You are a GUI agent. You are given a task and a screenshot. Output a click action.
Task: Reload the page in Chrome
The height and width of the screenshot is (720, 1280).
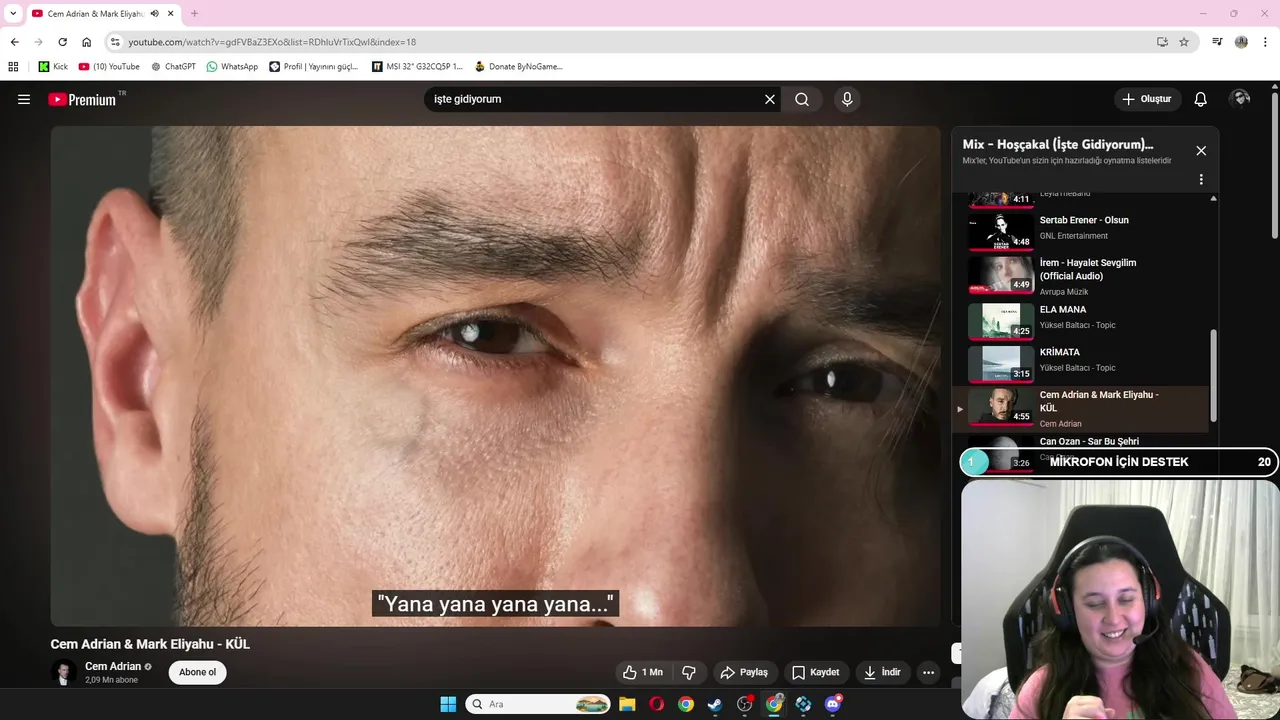(62, 42)
